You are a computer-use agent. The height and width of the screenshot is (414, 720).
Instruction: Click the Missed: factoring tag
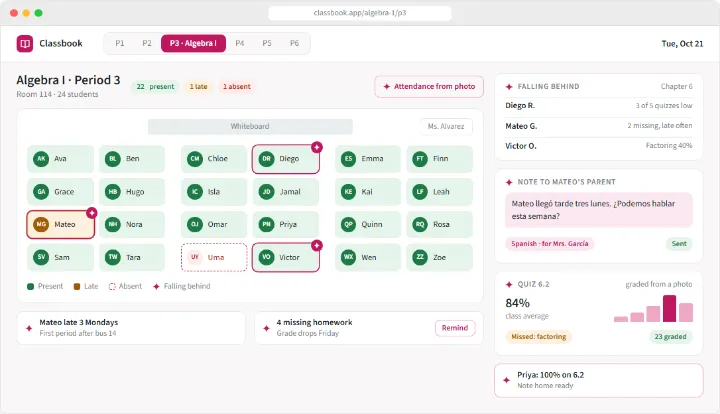coord(539,336)
